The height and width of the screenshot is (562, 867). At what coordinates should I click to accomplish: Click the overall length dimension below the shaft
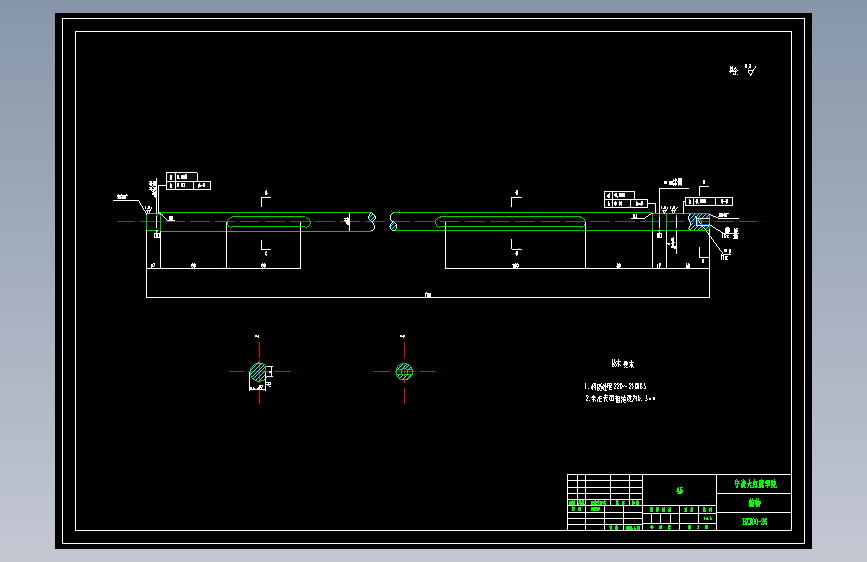[x=428, y=295]
